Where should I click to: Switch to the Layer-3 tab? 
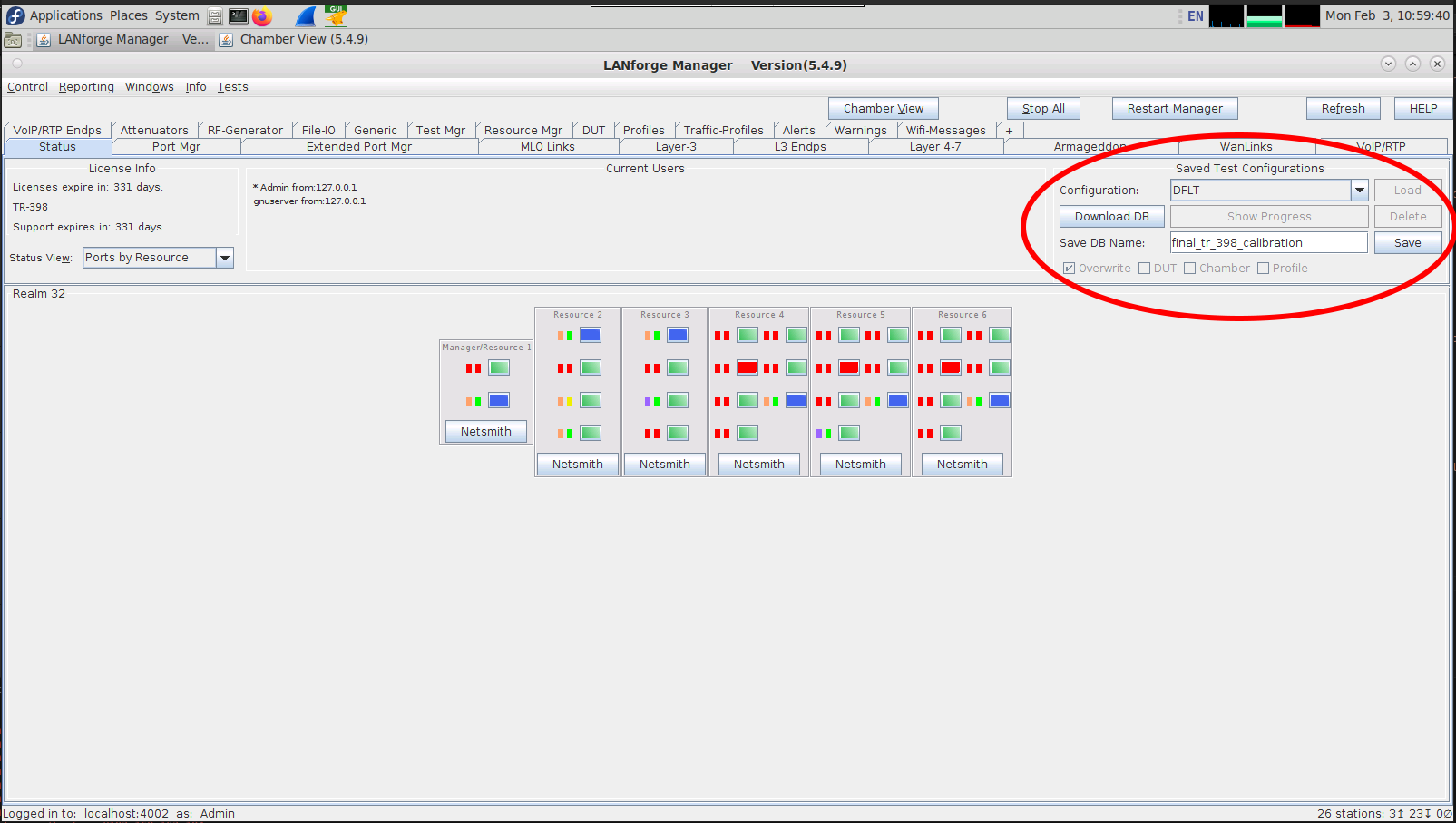(x=676, y=147)
